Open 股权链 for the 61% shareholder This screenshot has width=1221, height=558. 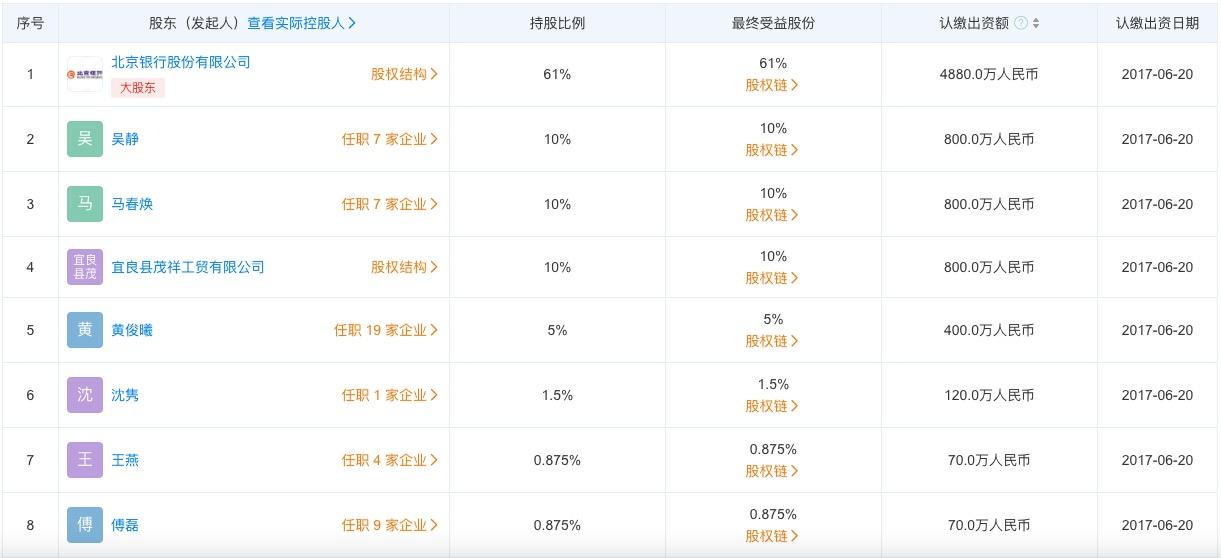coord(772,85)
